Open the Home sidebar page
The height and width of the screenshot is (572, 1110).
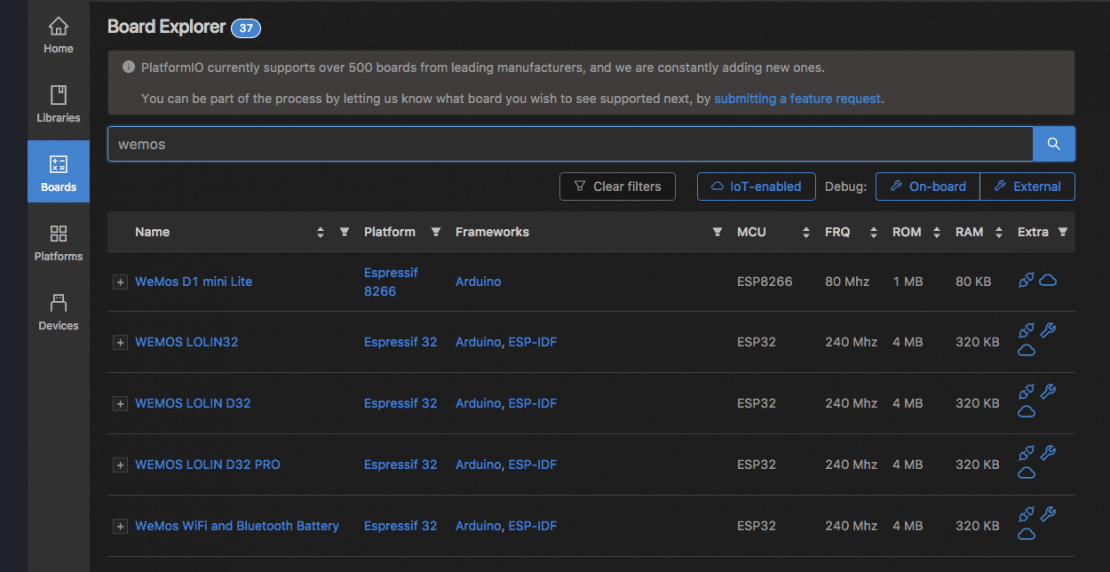tap(58, 36)
